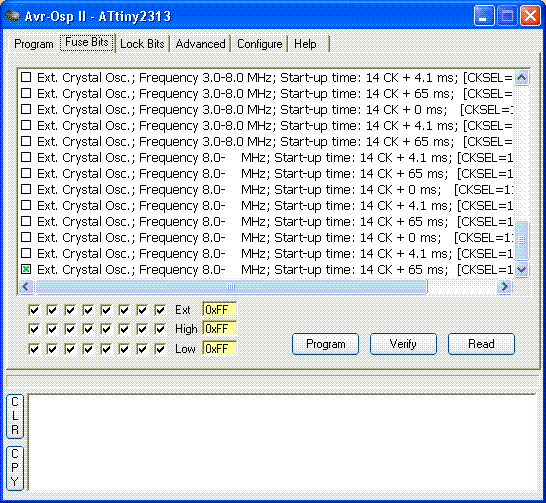The width and height of the screenshot is (546, 503).
Task: Maximize the Avr-Osp II window
Action: coord(507,16)
